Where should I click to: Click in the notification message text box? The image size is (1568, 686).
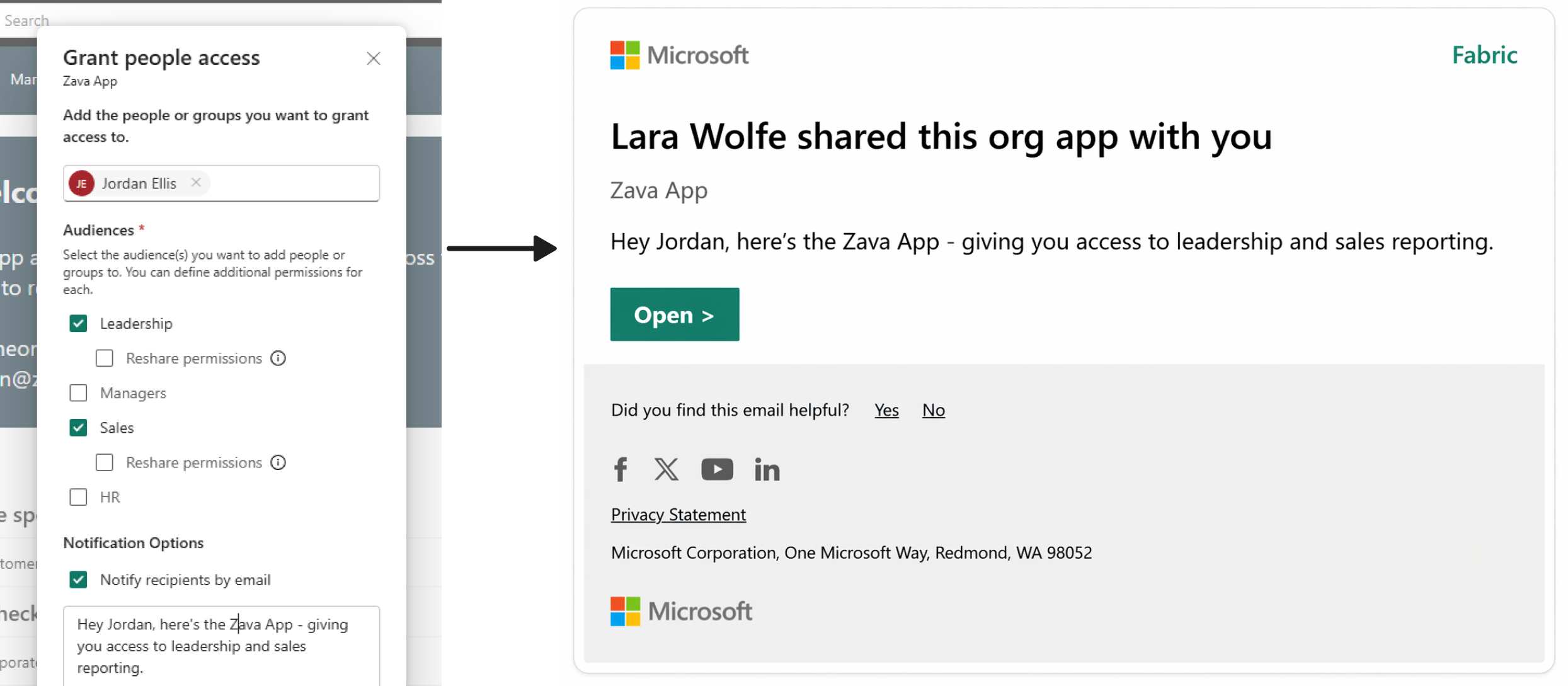point(221,646)
